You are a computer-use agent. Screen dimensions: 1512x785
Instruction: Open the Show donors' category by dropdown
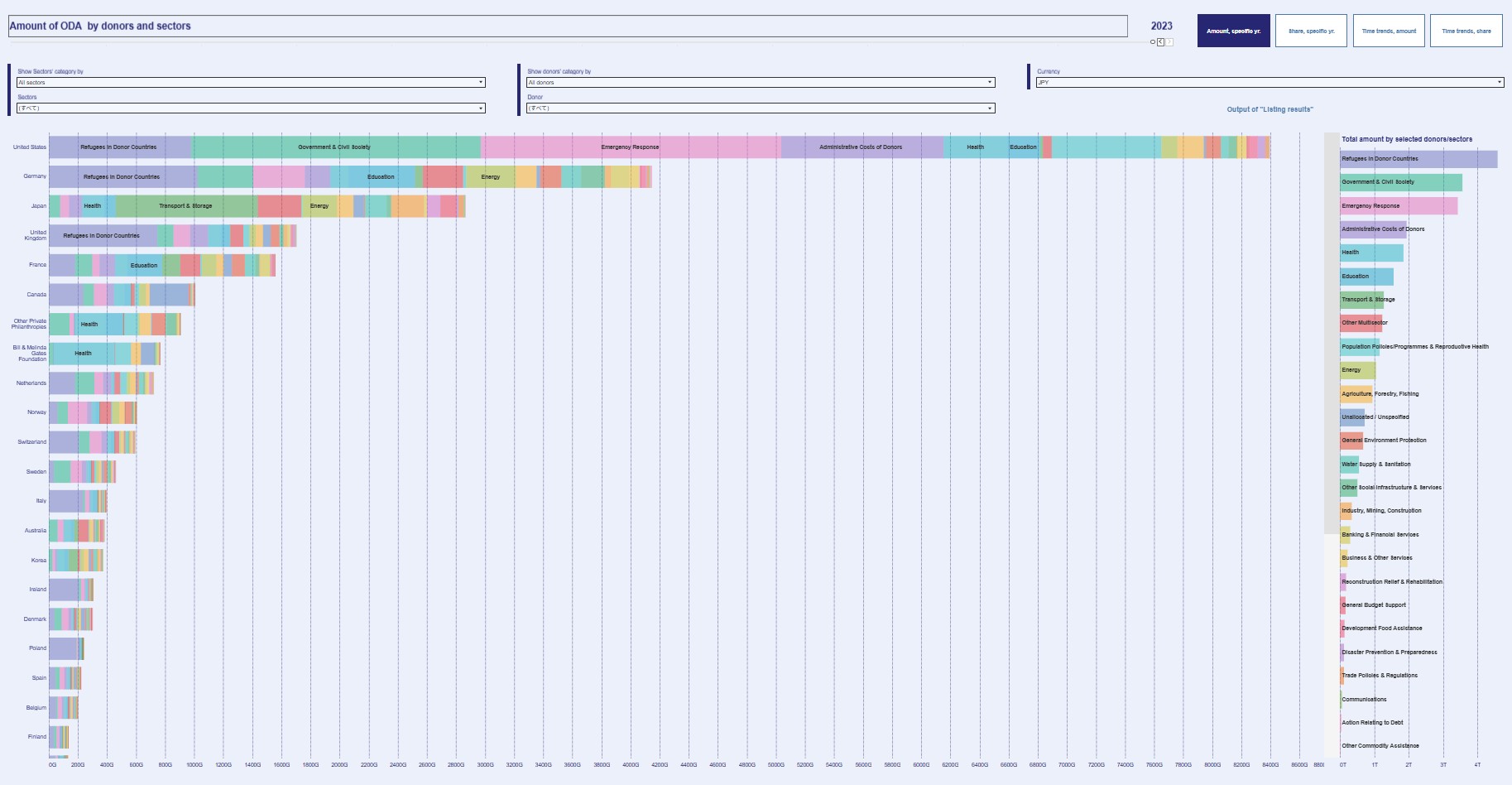761,82
